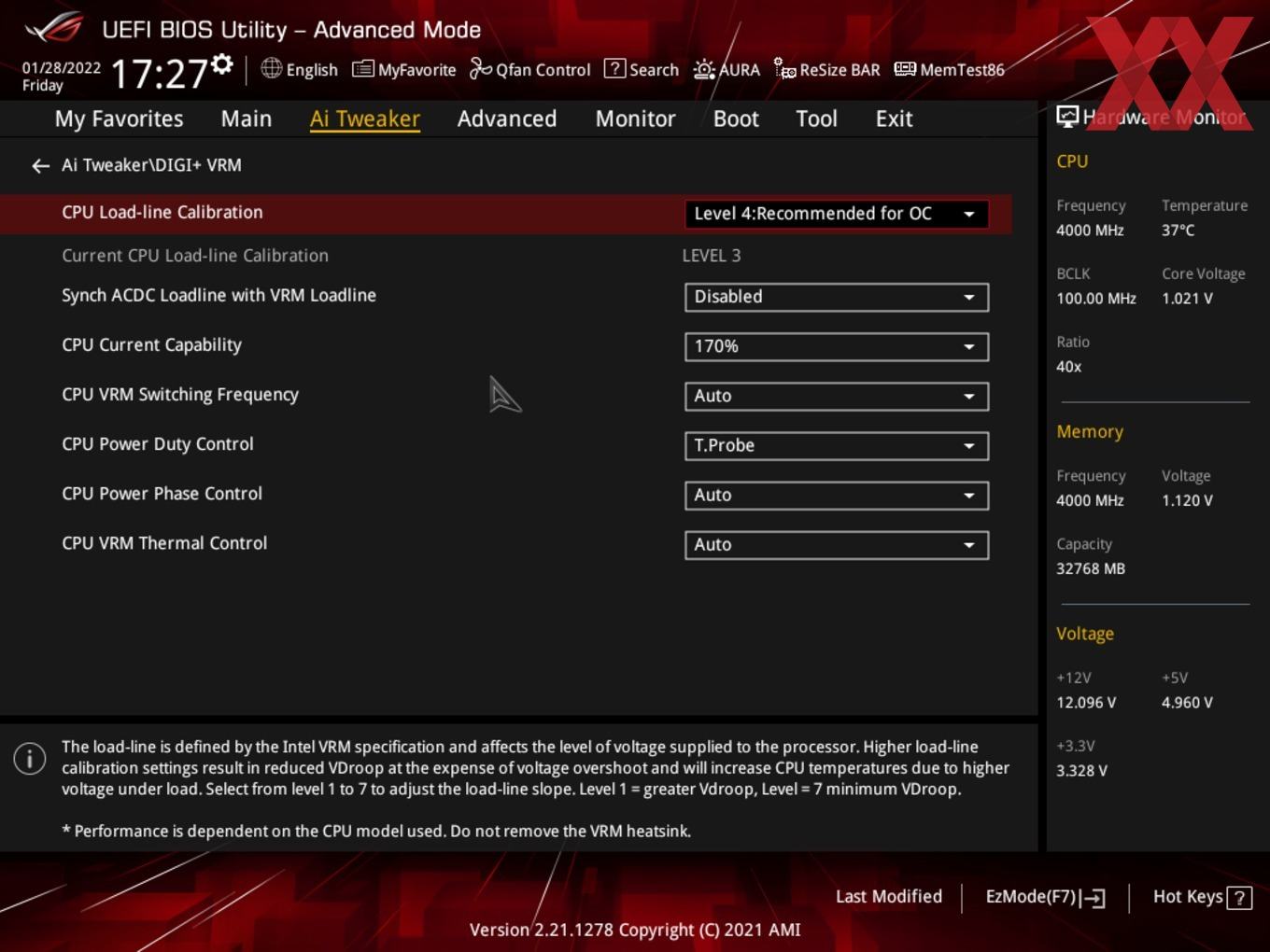Click memory Voltage 1.120 V value
The width and height of the screenshot is (1270, 952).
[x=1187, y=500]
